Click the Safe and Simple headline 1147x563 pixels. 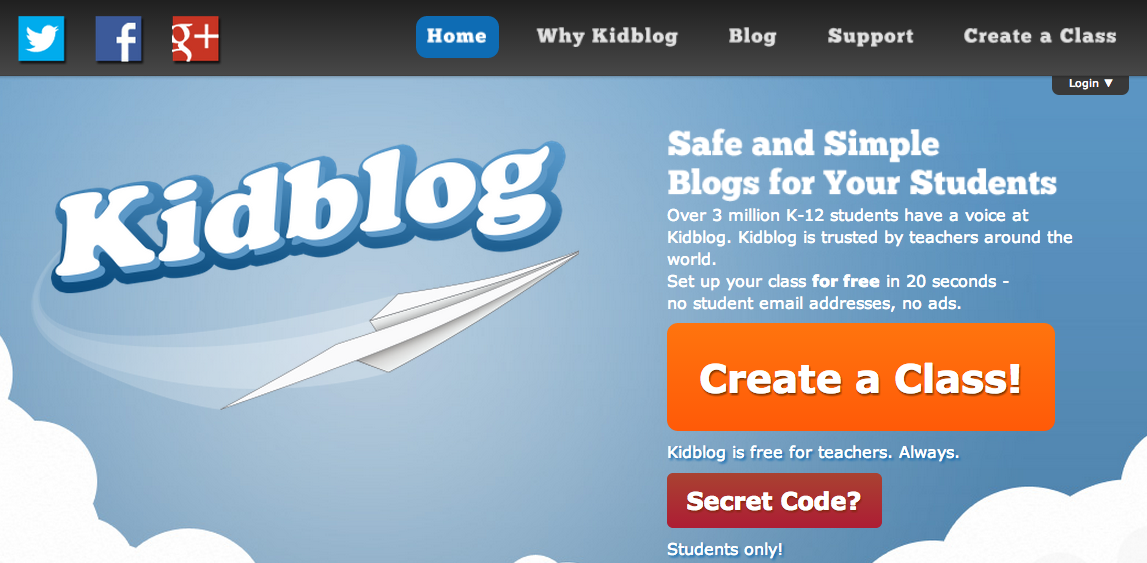pyautogui.click(x=862, y=164)
